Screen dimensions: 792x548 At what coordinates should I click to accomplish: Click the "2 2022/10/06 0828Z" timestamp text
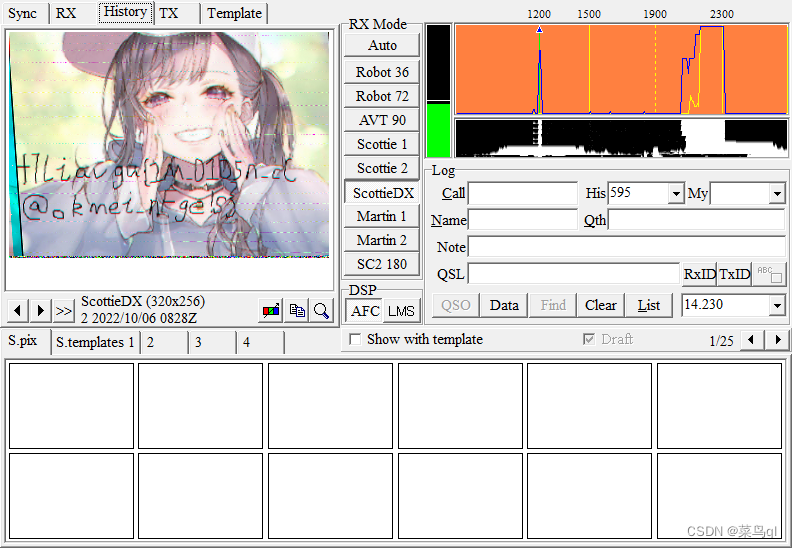click(x=139, y=318)
